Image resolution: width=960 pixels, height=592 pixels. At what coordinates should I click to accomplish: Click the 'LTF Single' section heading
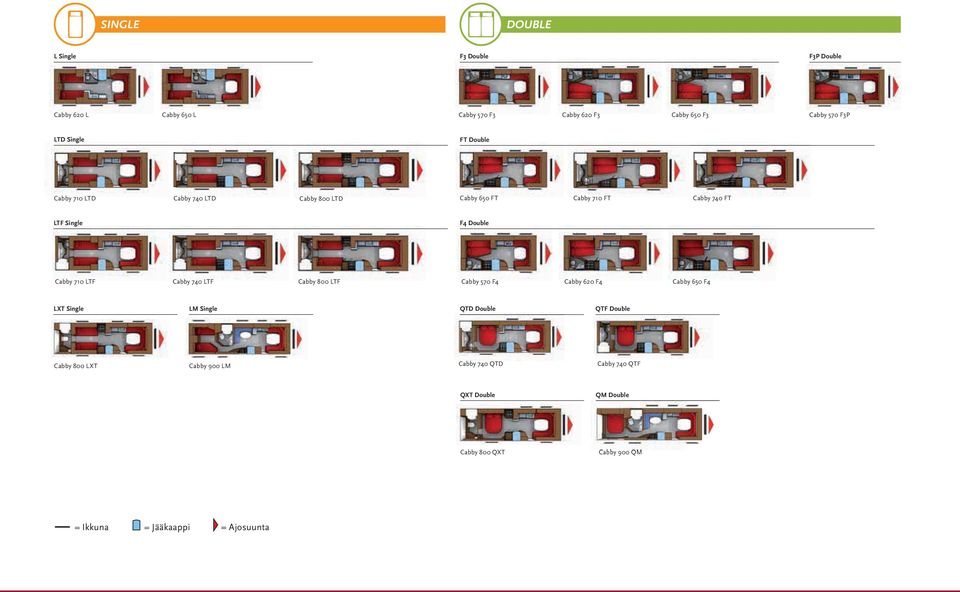[x=68, y=223]
